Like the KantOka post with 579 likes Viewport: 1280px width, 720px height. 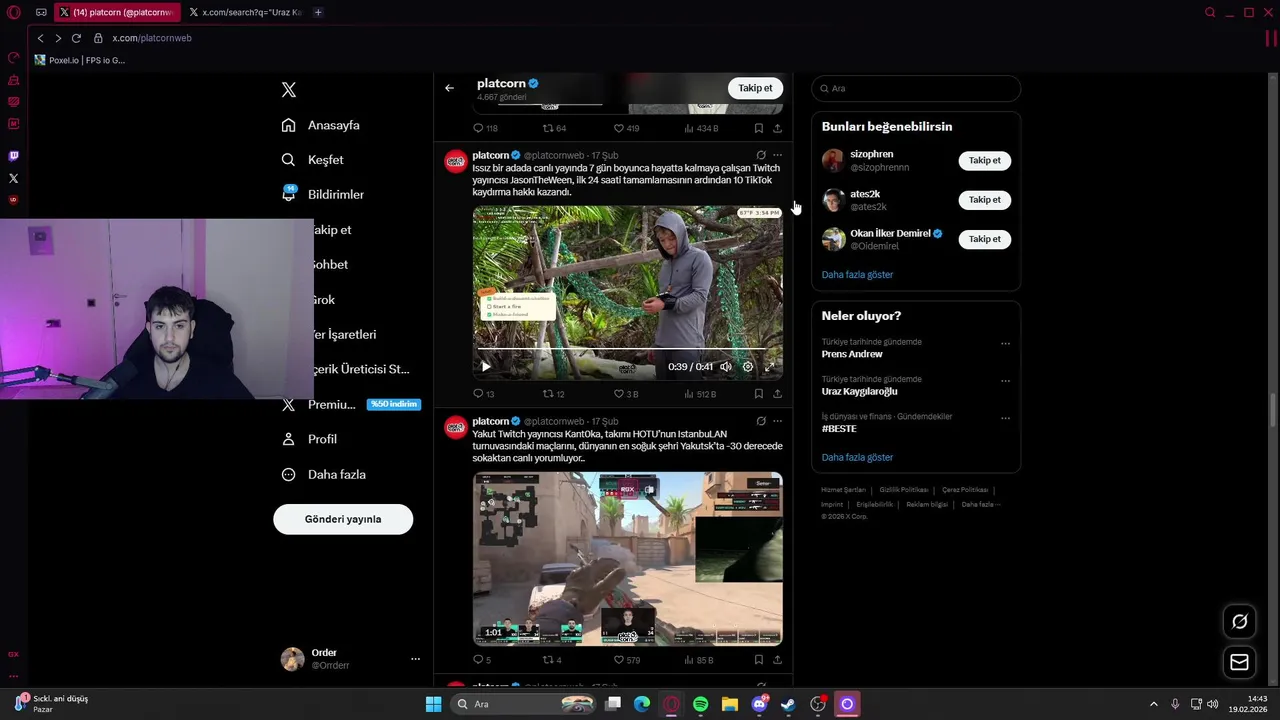coord(626,660)
